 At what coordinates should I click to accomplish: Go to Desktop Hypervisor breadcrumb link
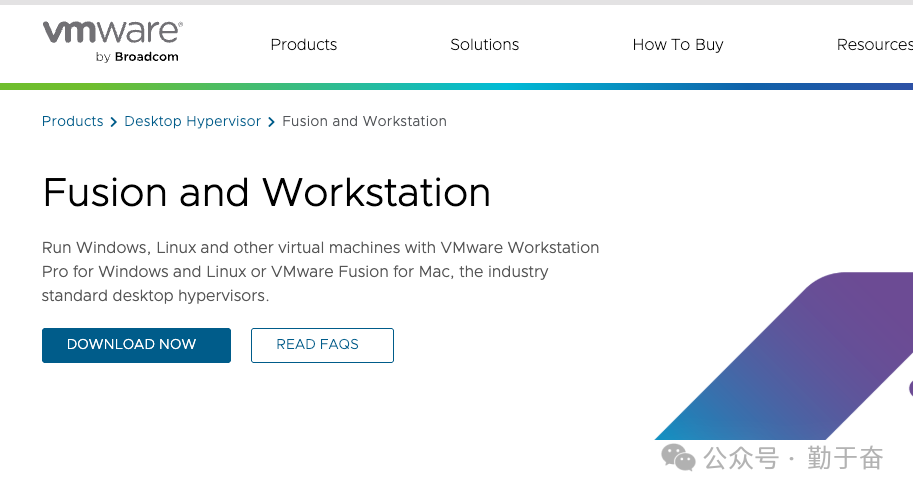pyautogui.click(x=193, y=121)
